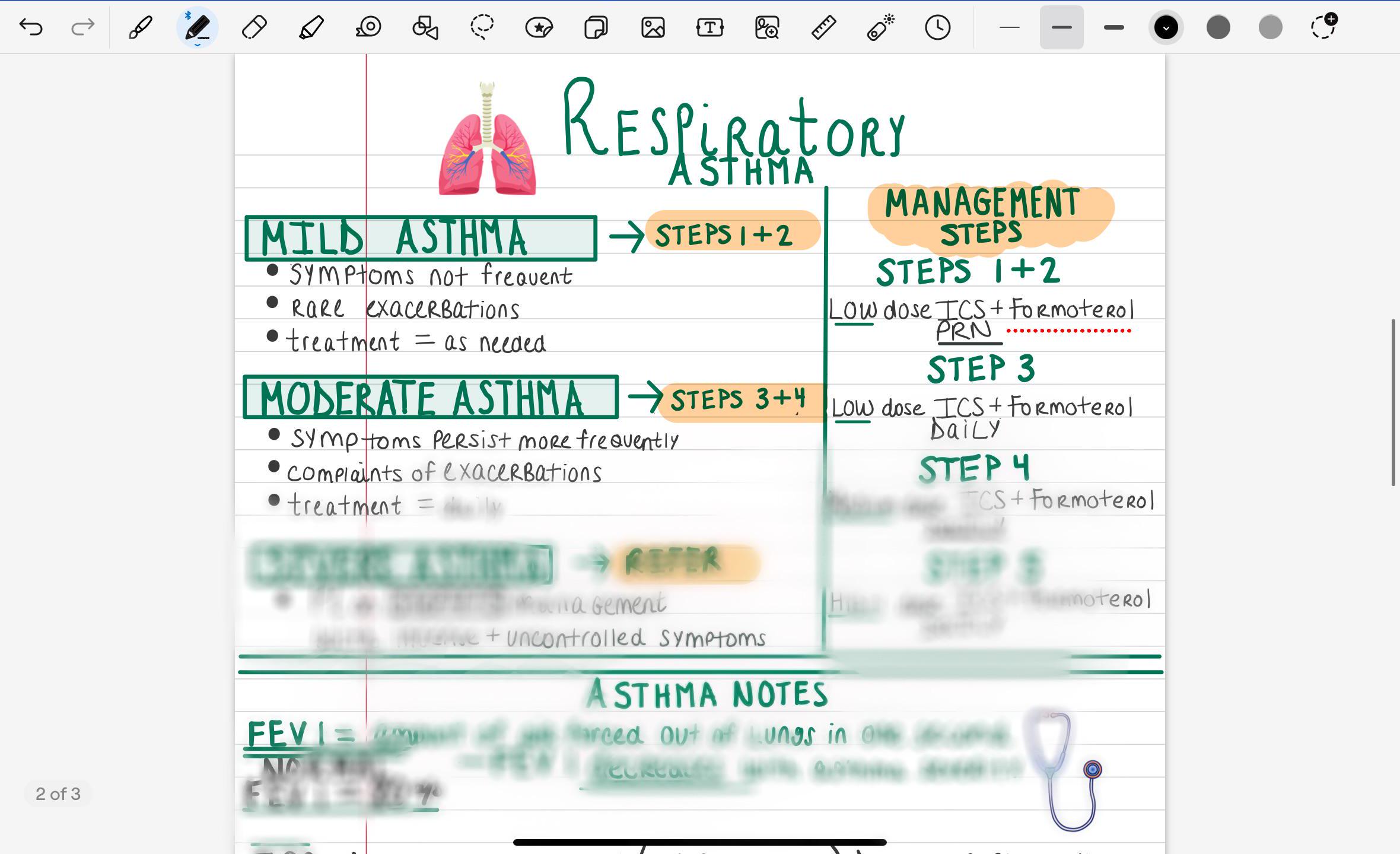
Task: Select the Shapes tool
Action: 425,27
